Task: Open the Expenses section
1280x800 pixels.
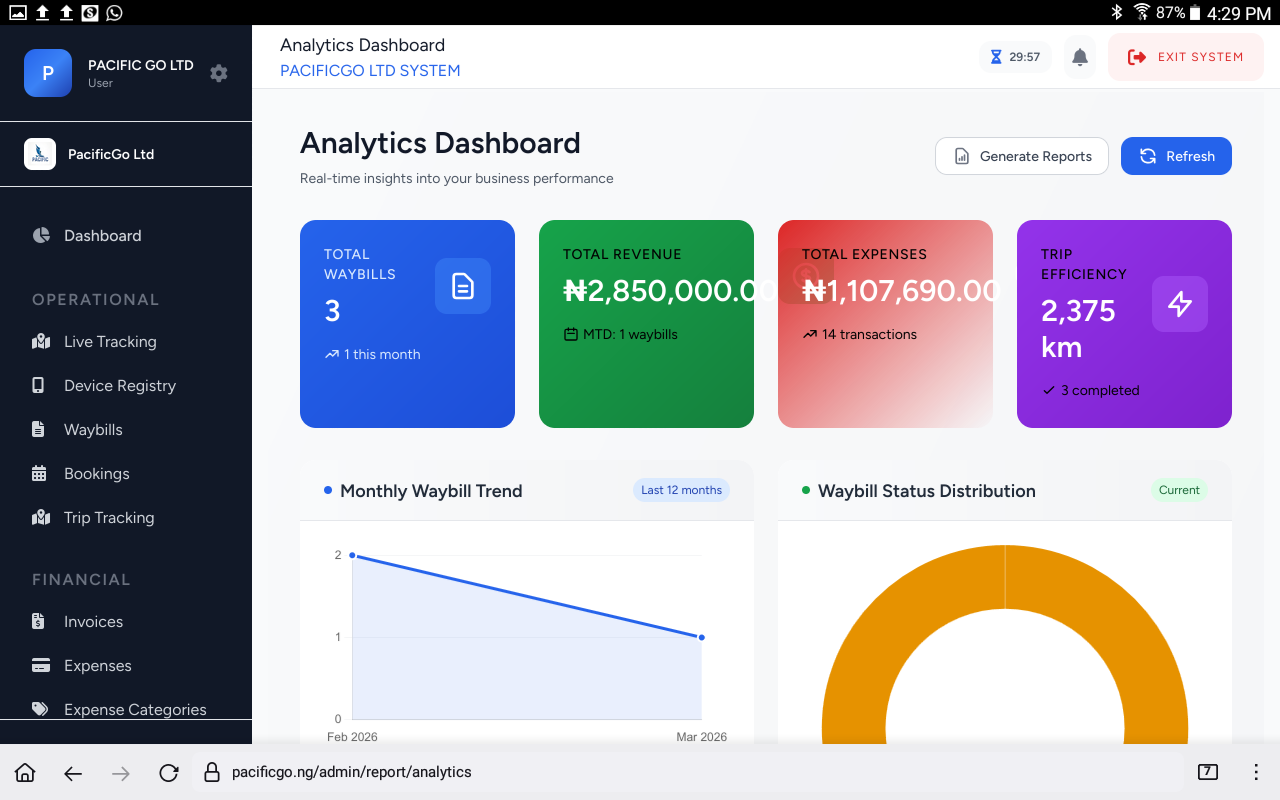Action: 97,665
